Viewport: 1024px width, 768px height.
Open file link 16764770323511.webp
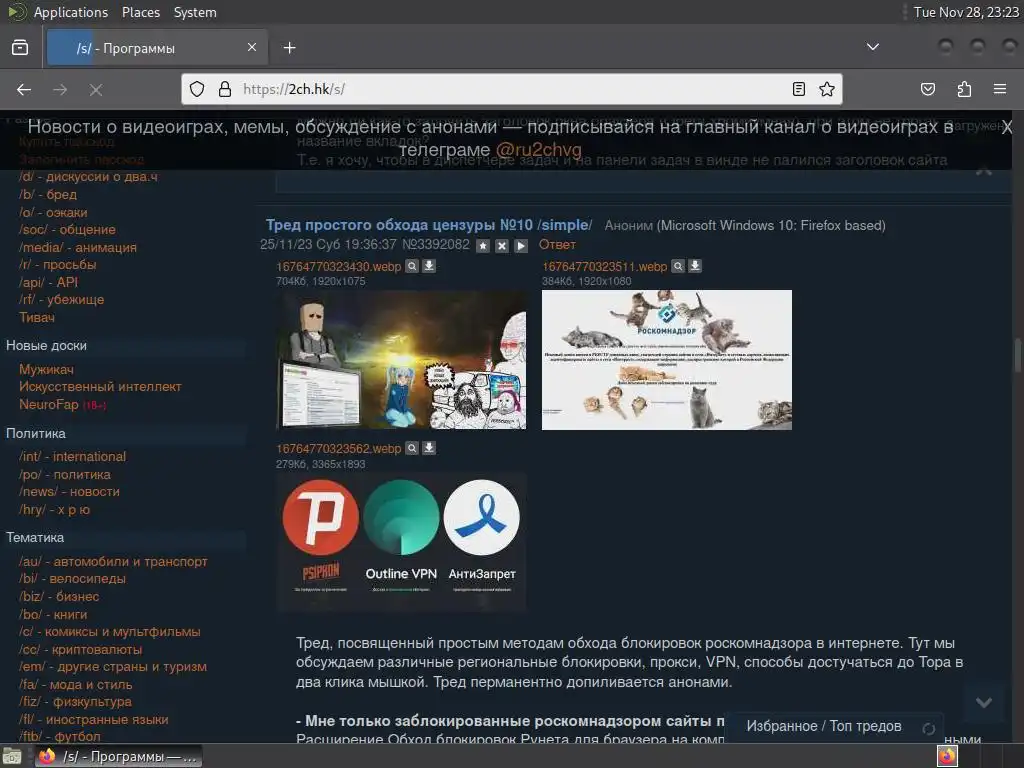(x=604, y=266)
